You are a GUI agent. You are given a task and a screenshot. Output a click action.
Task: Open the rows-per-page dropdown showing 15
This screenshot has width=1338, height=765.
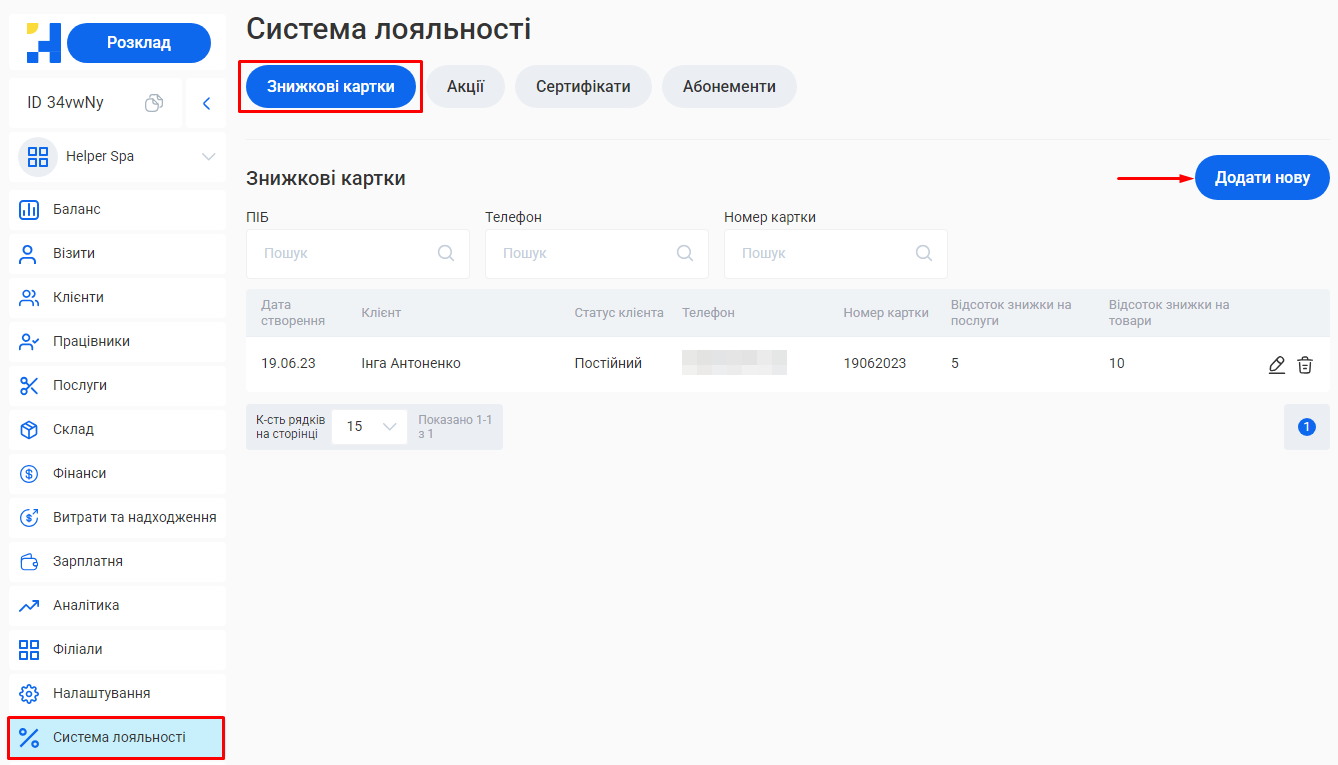pos(369,425)
